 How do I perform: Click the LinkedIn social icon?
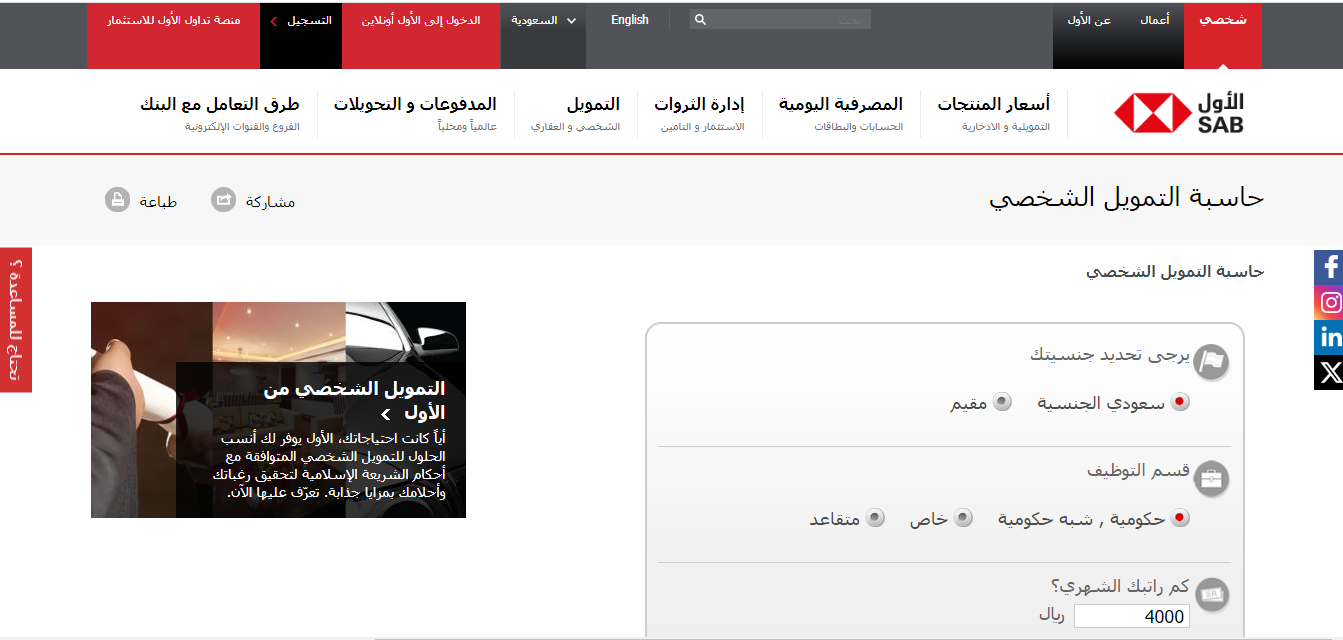click(x=1329, y=337)
